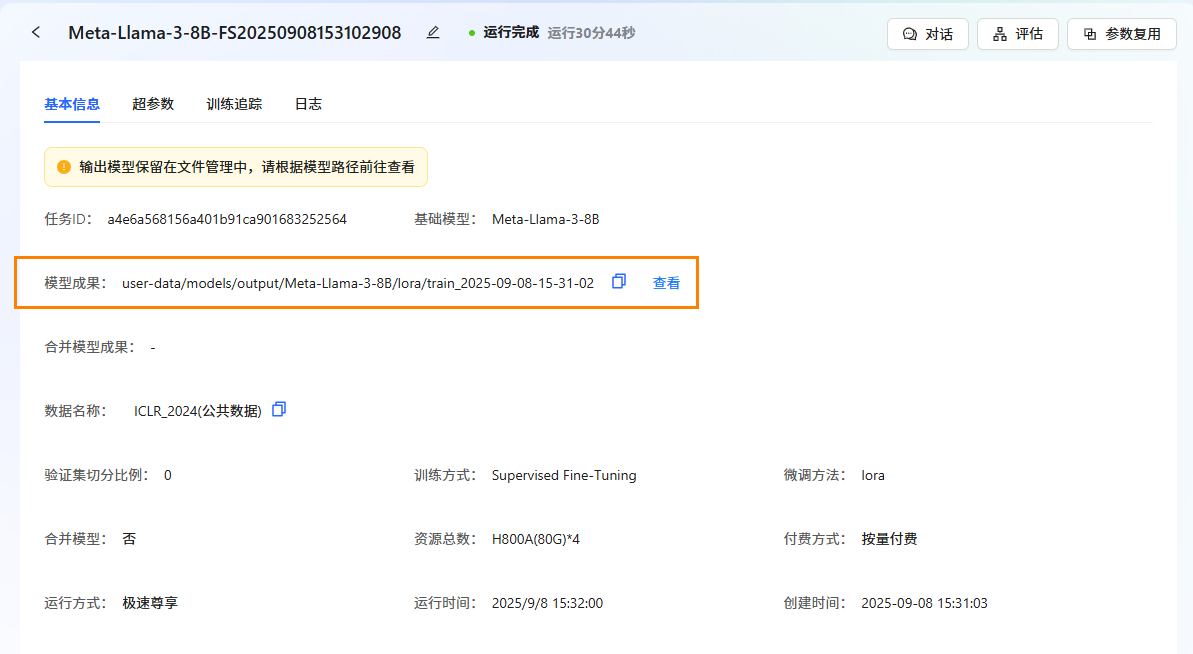The width and height of the screenshot is (1193, 654).
Task: Click the green run status dot
Action: (472, 33)
